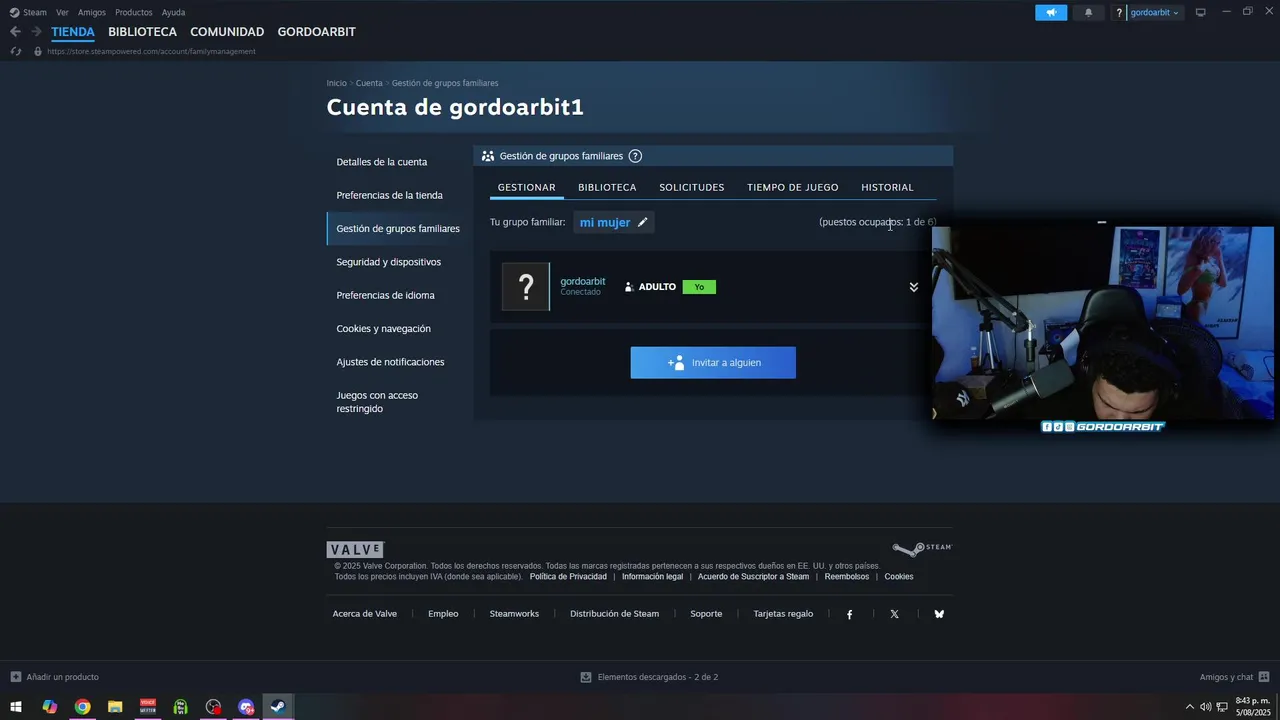Click the gordoarbit member avatar

tap(525, 287)
